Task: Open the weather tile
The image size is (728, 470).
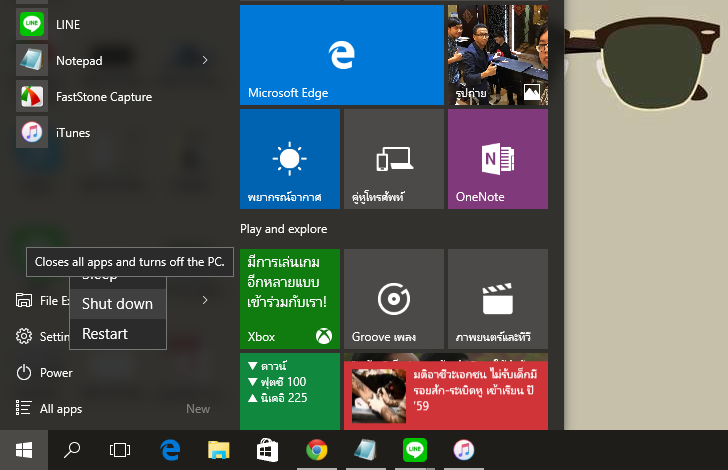Action: coord(290,159)
